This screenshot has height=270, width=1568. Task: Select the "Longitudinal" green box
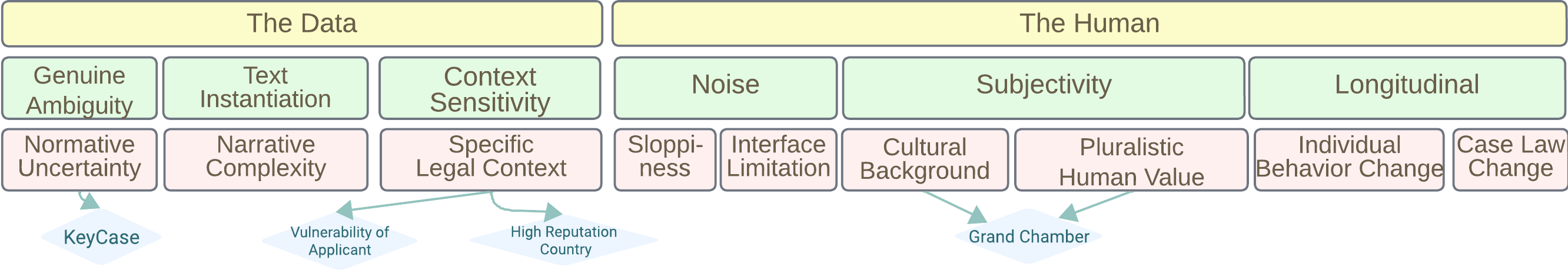point(1406,88)
